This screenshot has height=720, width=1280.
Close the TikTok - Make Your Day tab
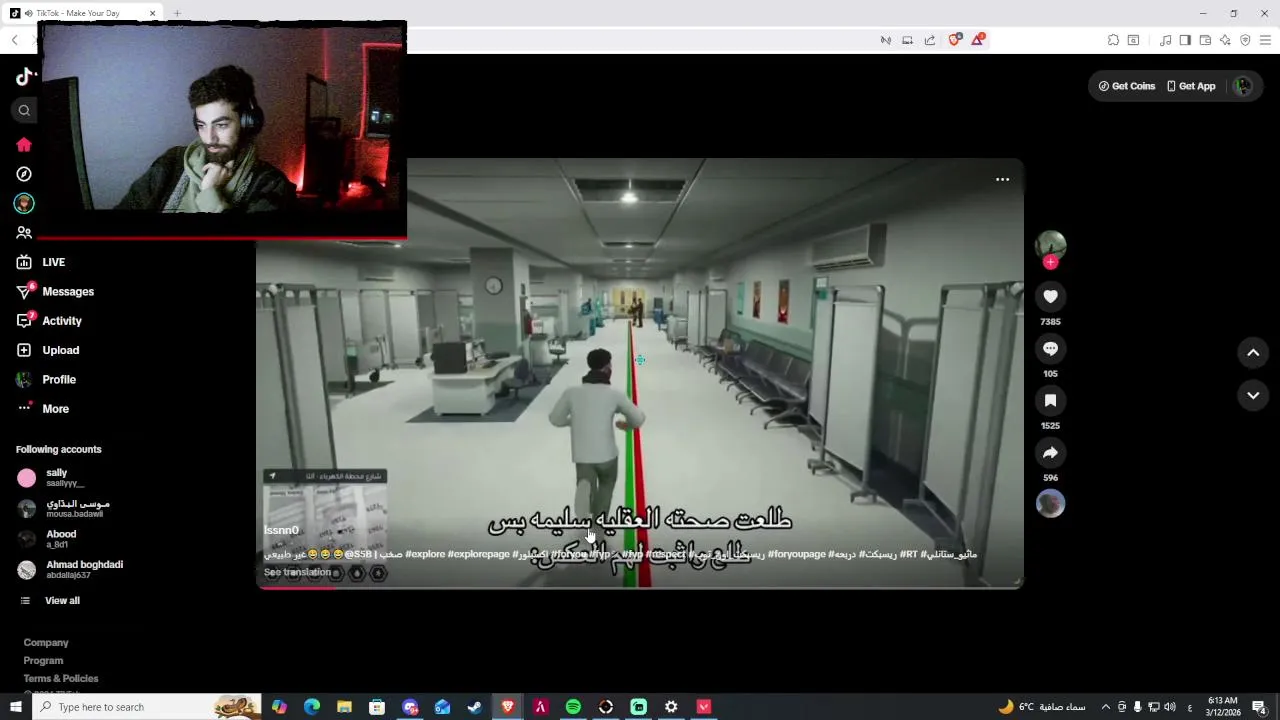tap(152, 13)
